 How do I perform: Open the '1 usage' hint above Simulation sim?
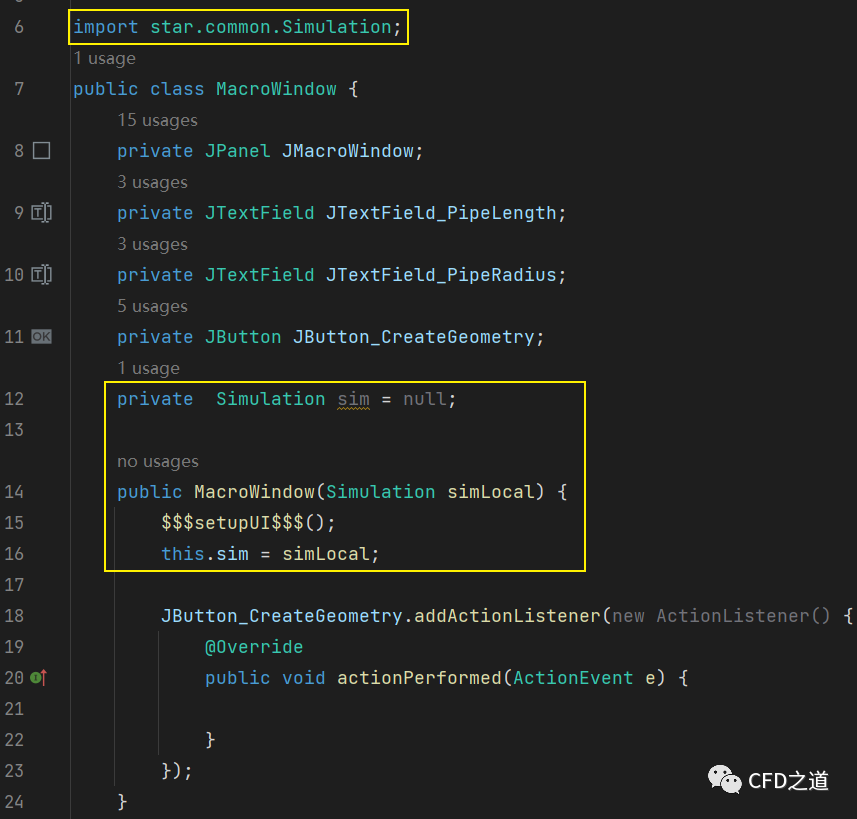[149, 368]
